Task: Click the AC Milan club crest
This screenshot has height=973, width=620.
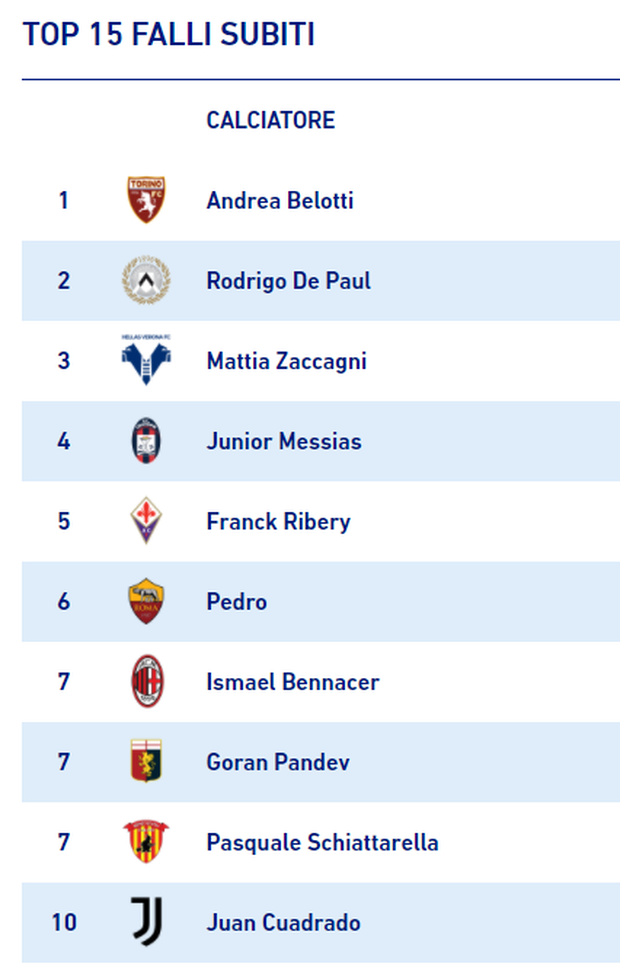Action: coord(146,682)
